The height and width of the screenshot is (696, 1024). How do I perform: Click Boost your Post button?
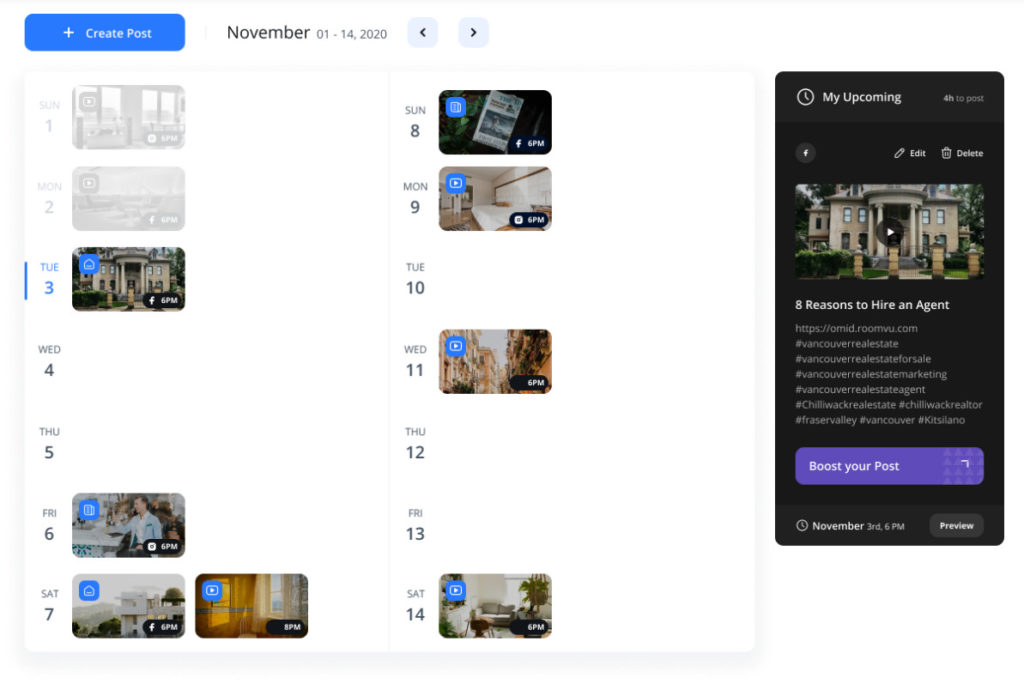[x=889, y=466]
